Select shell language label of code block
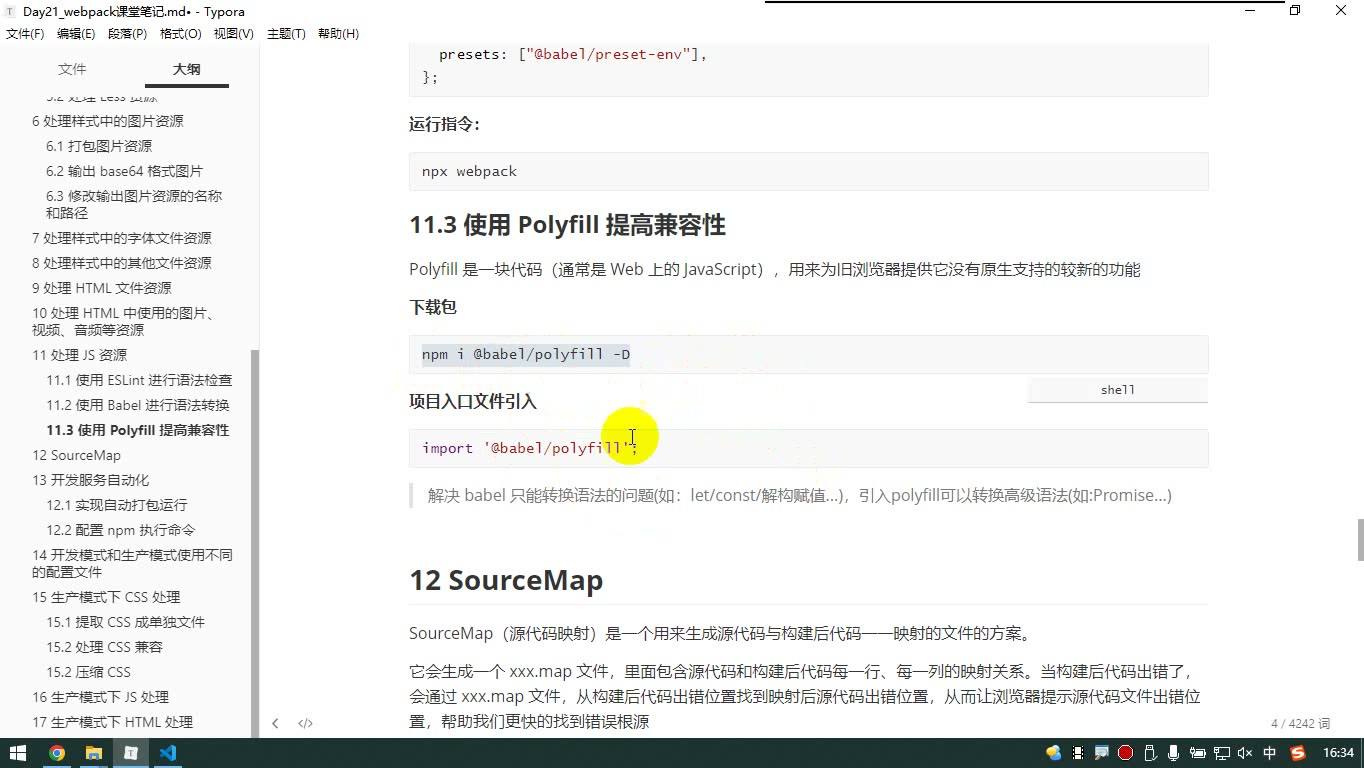The height and width of the screenshot is (768, 1364). (x=1117, y=390)
